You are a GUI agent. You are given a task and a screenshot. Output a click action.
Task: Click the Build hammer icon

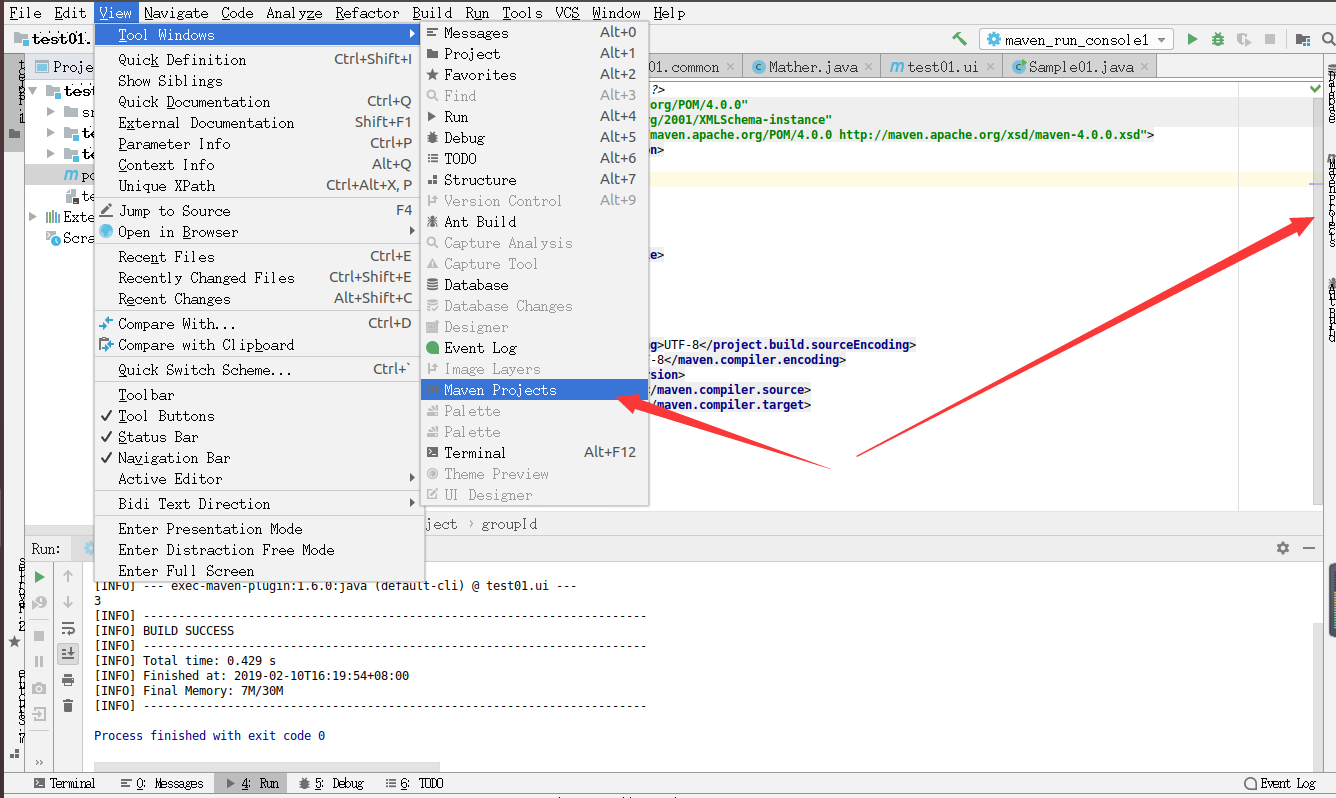click(x=960, y=39)
